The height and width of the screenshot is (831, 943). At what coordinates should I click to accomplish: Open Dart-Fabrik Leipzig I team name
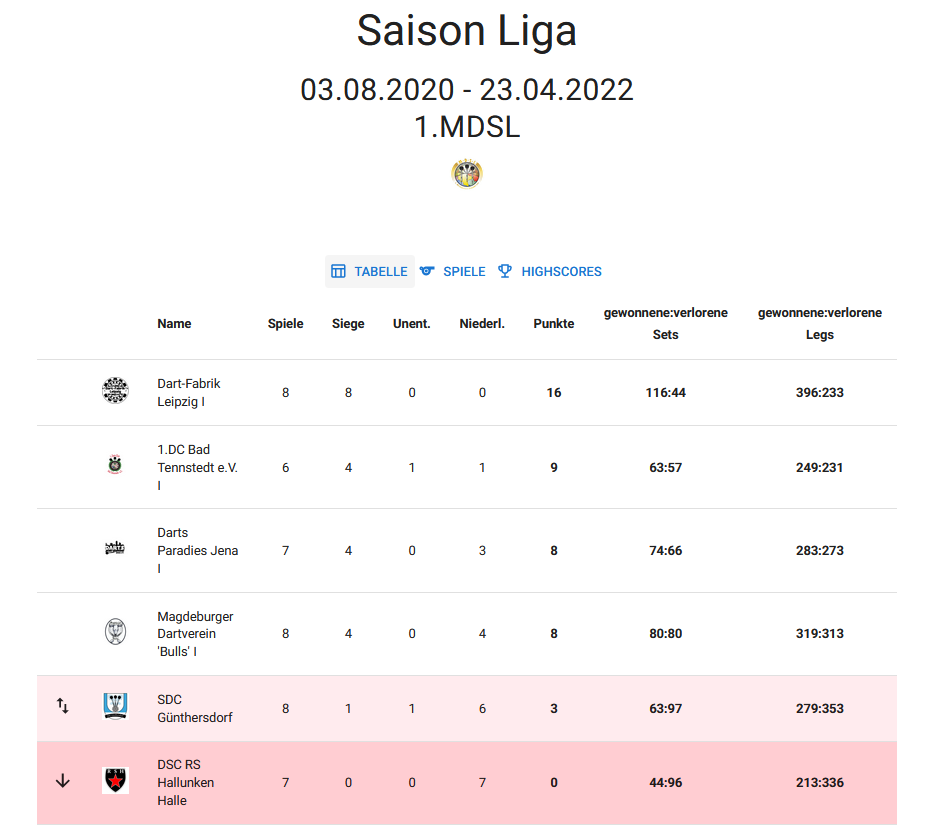pos(189,393)
